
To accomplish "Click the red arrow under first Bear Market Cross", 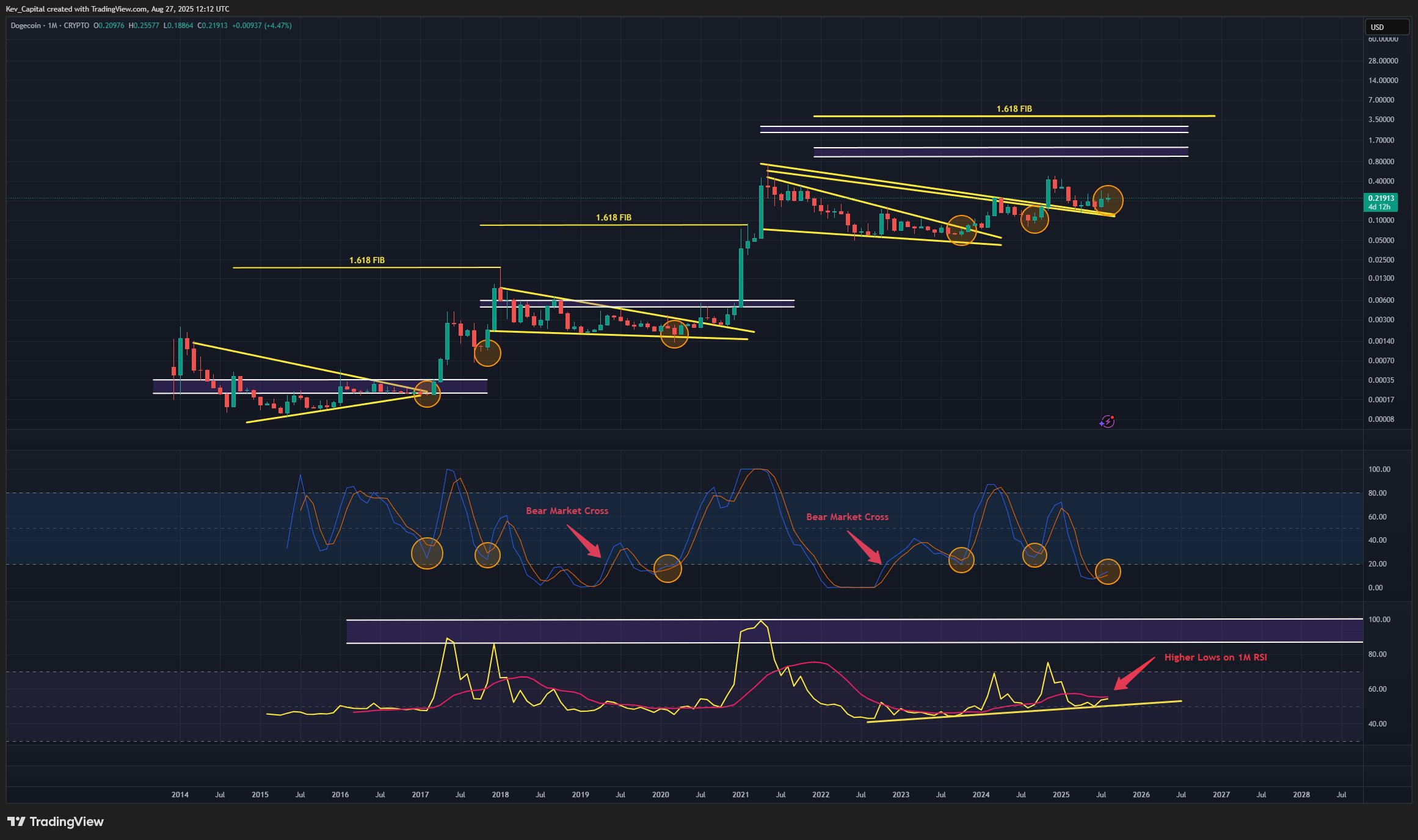I will coord(584,541).
